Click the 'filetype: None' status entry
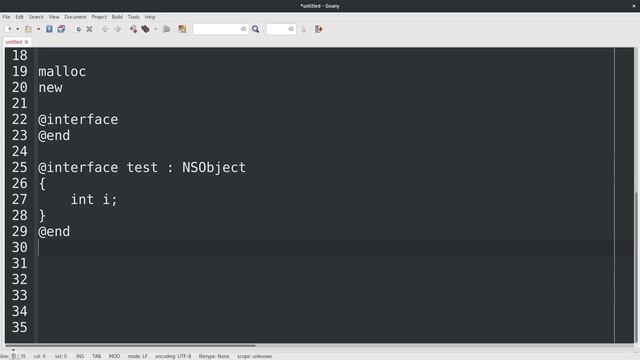The height and width of the screenshot is (360, 640). click(214, 356)
